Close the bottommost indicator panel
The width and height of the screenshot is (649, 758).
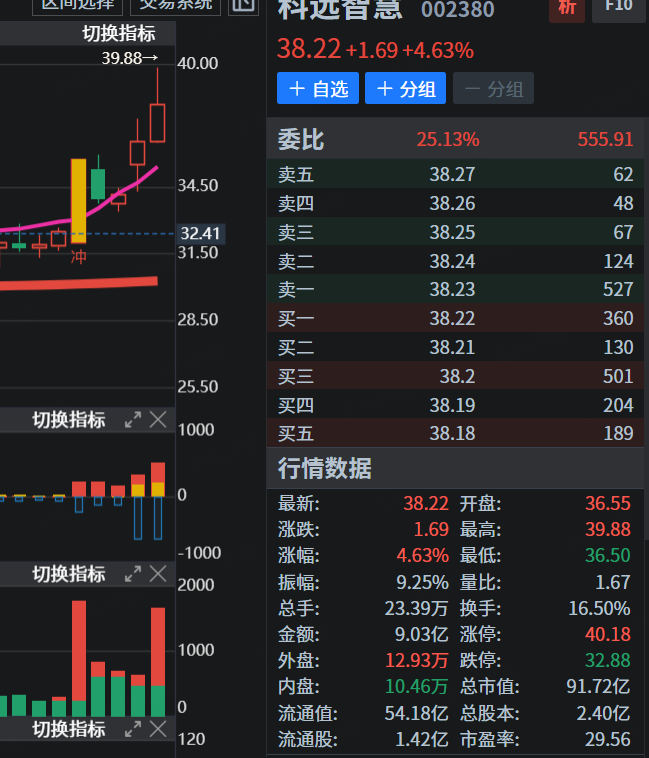click(157, 730)
